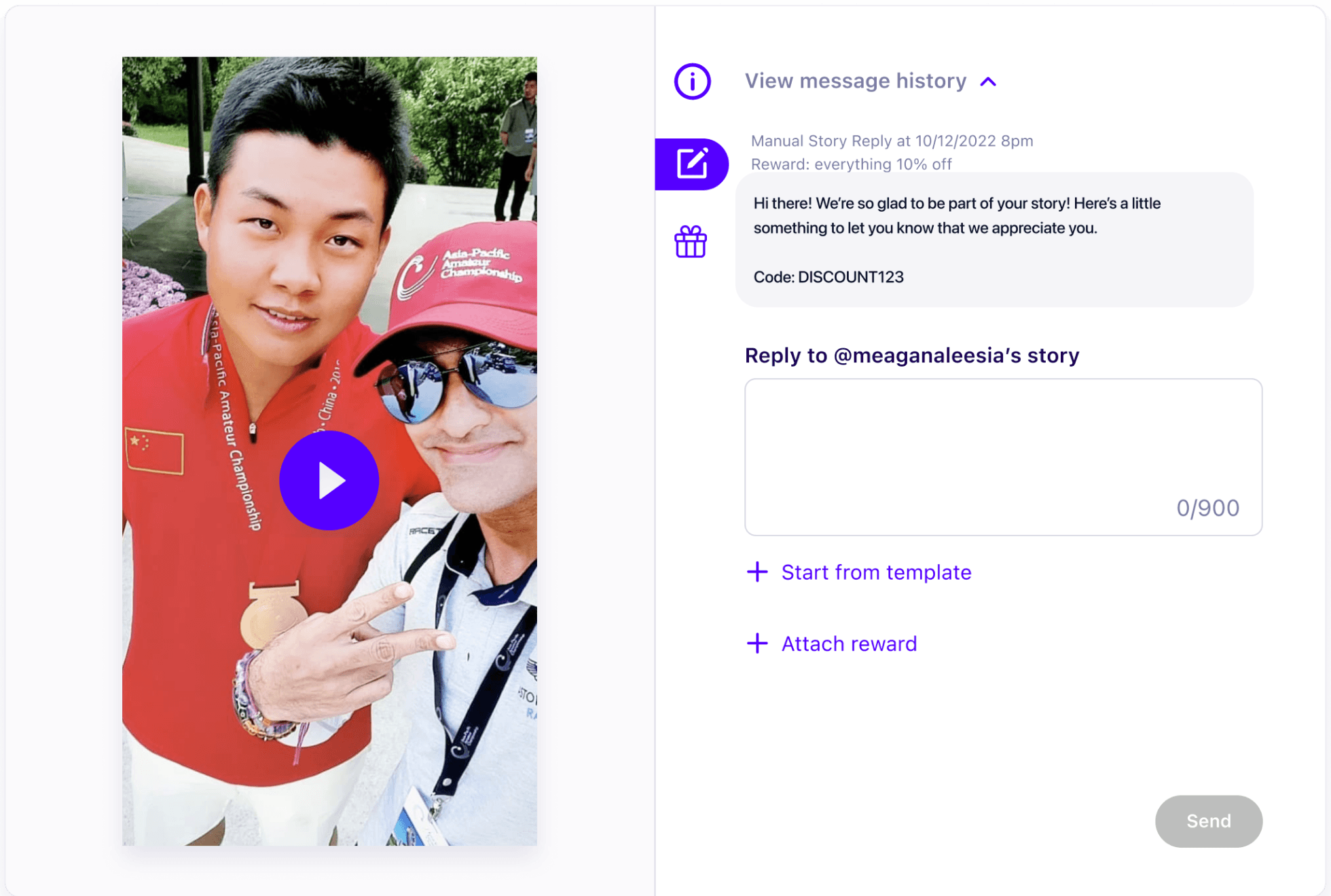This screenshot has height=896, width=1331.
Task: Click the Code: DISCOUNT123 text
Action: pos(828,277)
